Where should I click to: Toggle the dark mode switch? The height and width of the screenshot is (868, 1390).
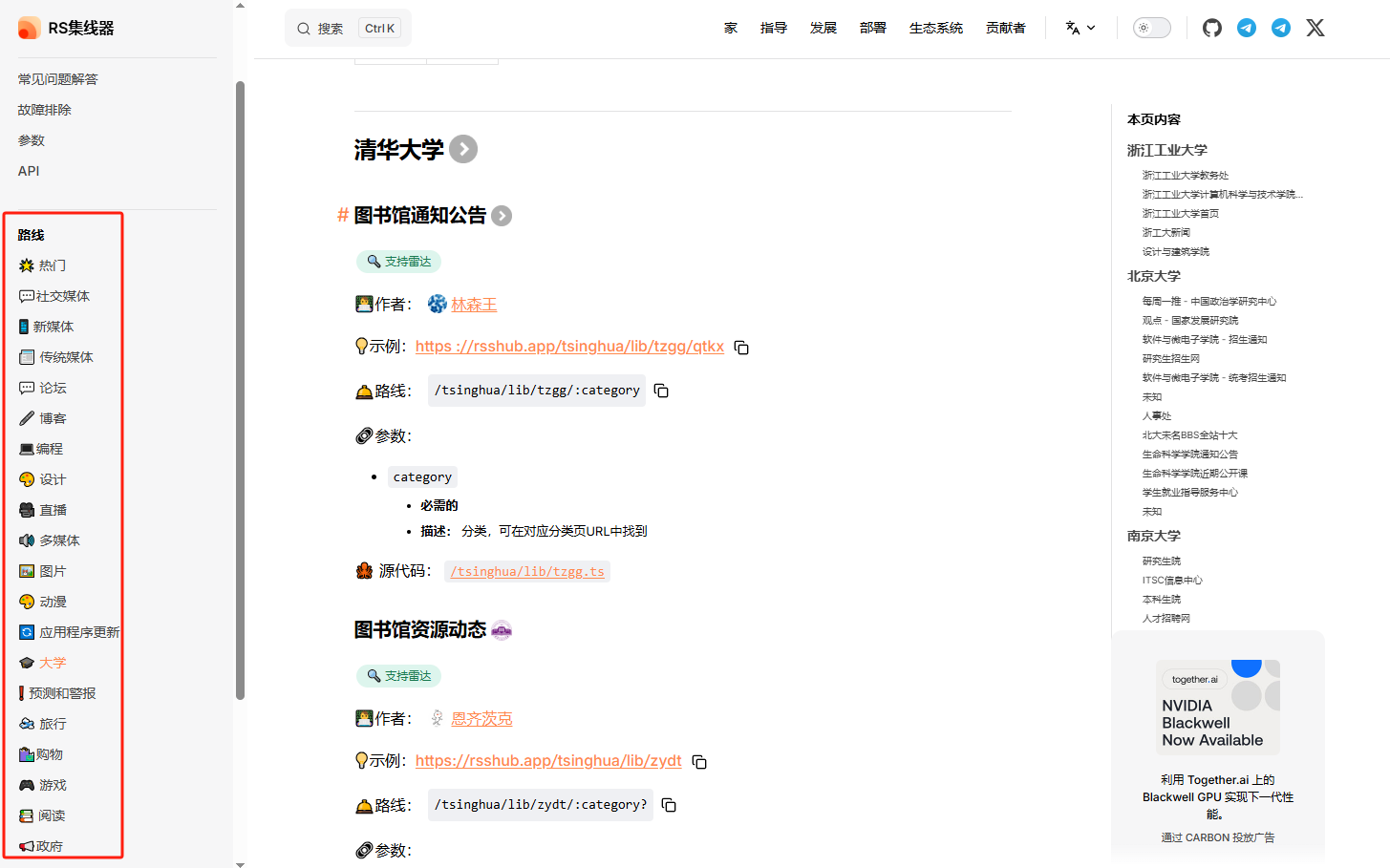click(1152, 28)
